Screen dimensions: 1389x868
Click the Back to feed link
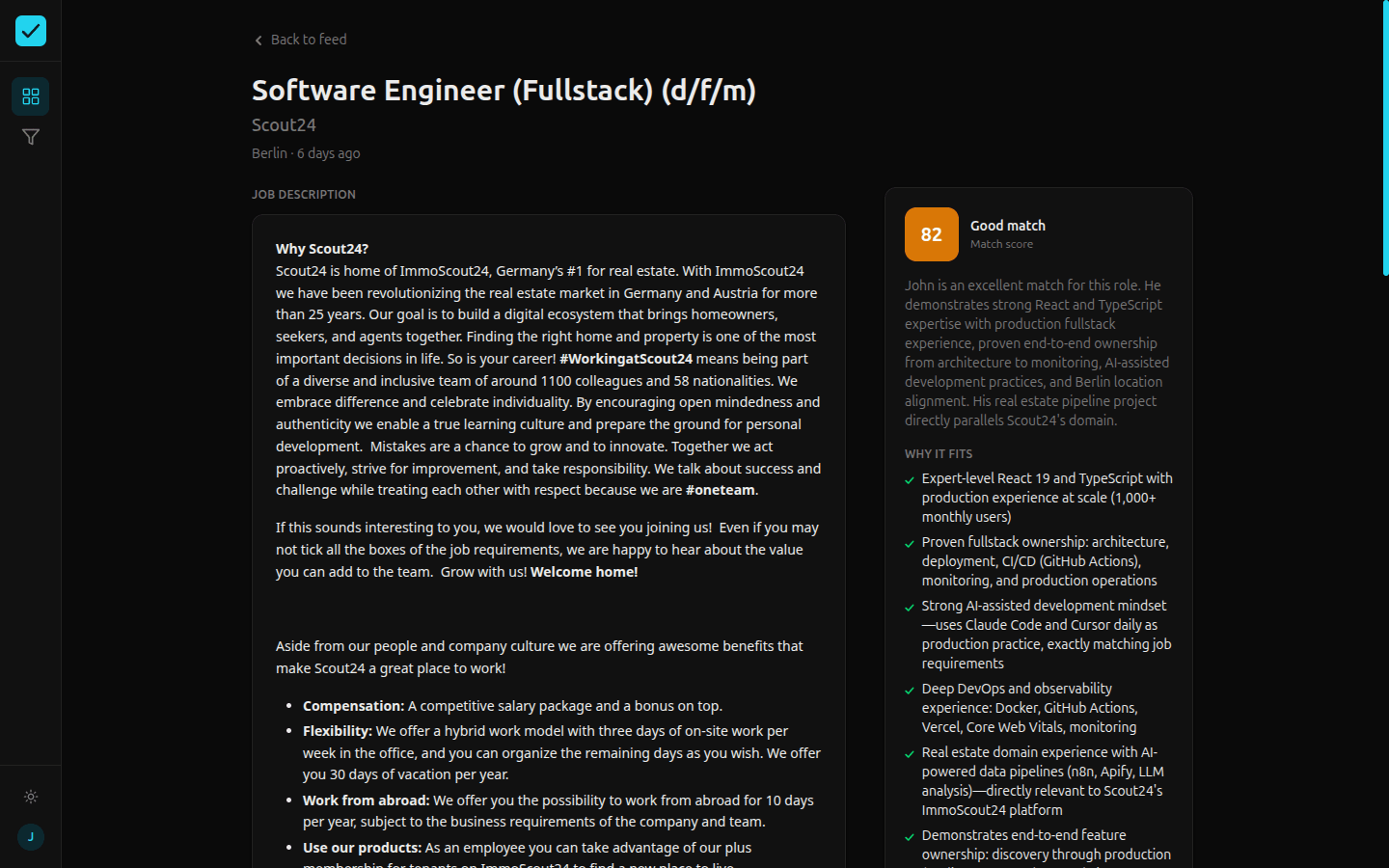[x=309, y=40]
